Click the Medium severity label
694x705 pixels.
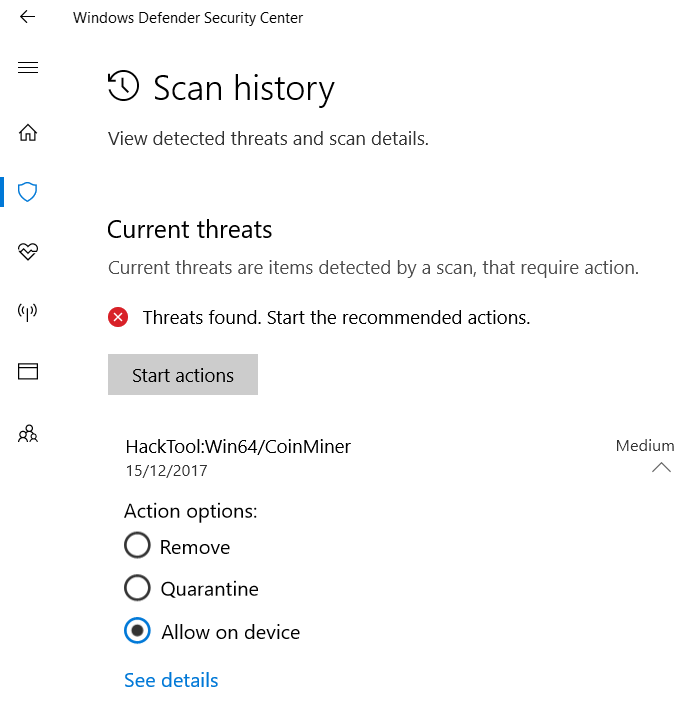point(645,446)
